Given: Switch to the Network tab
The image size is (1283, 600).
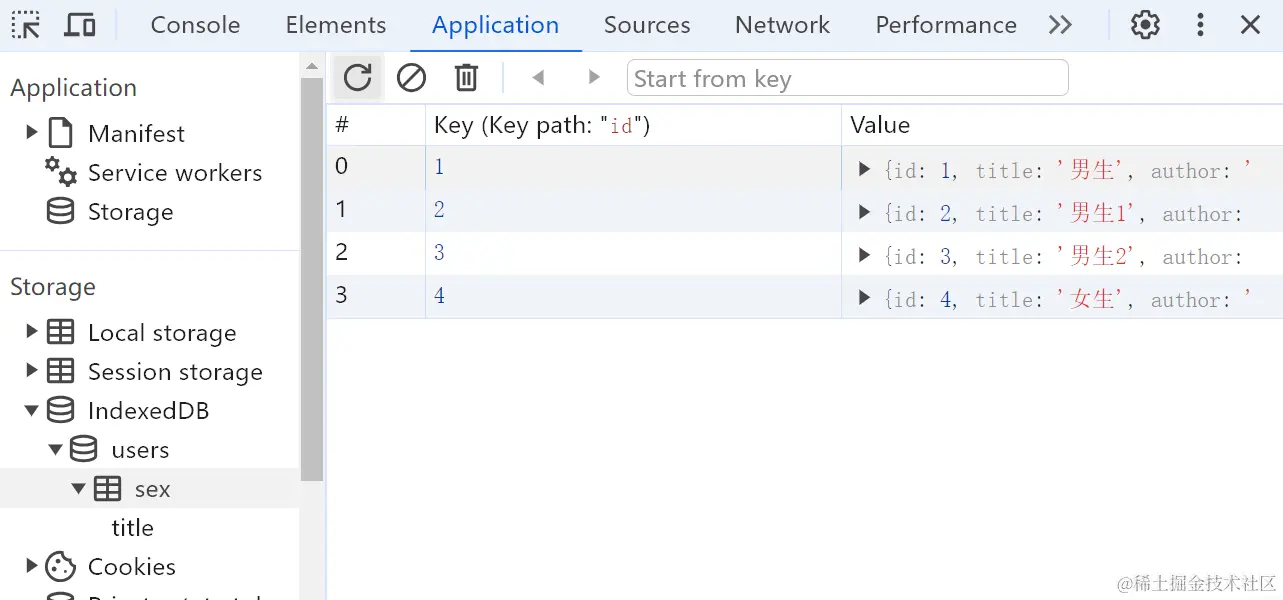Looking at the screenshot, I should point(782,25).
